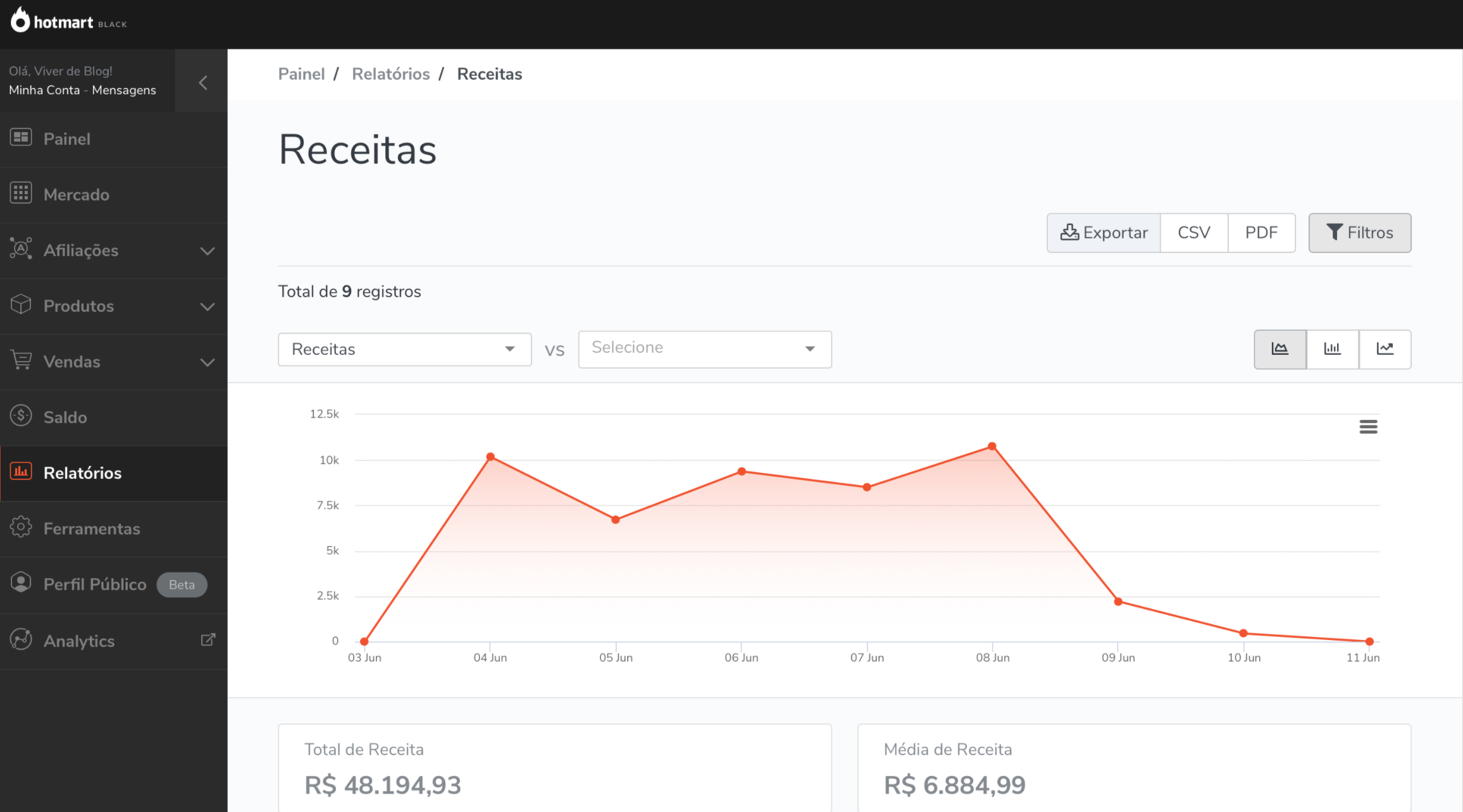
Task: Click the hamburger menu icon on chart
Action: [x=1368, y=426]
